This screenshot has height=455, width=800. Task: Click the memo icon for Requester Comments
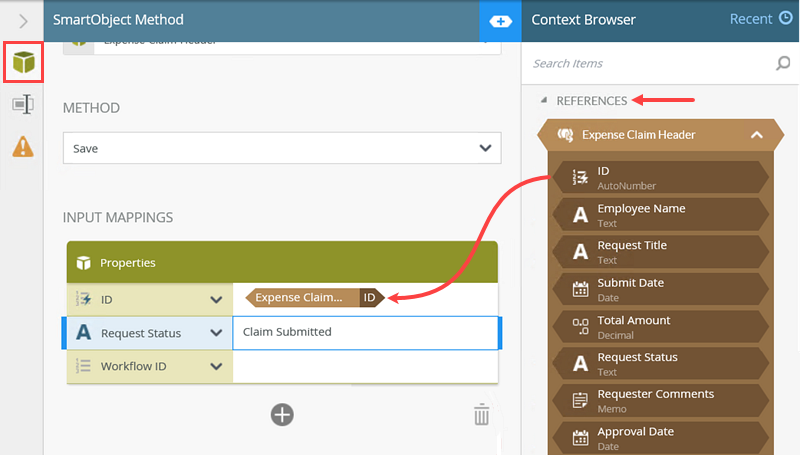580,400
